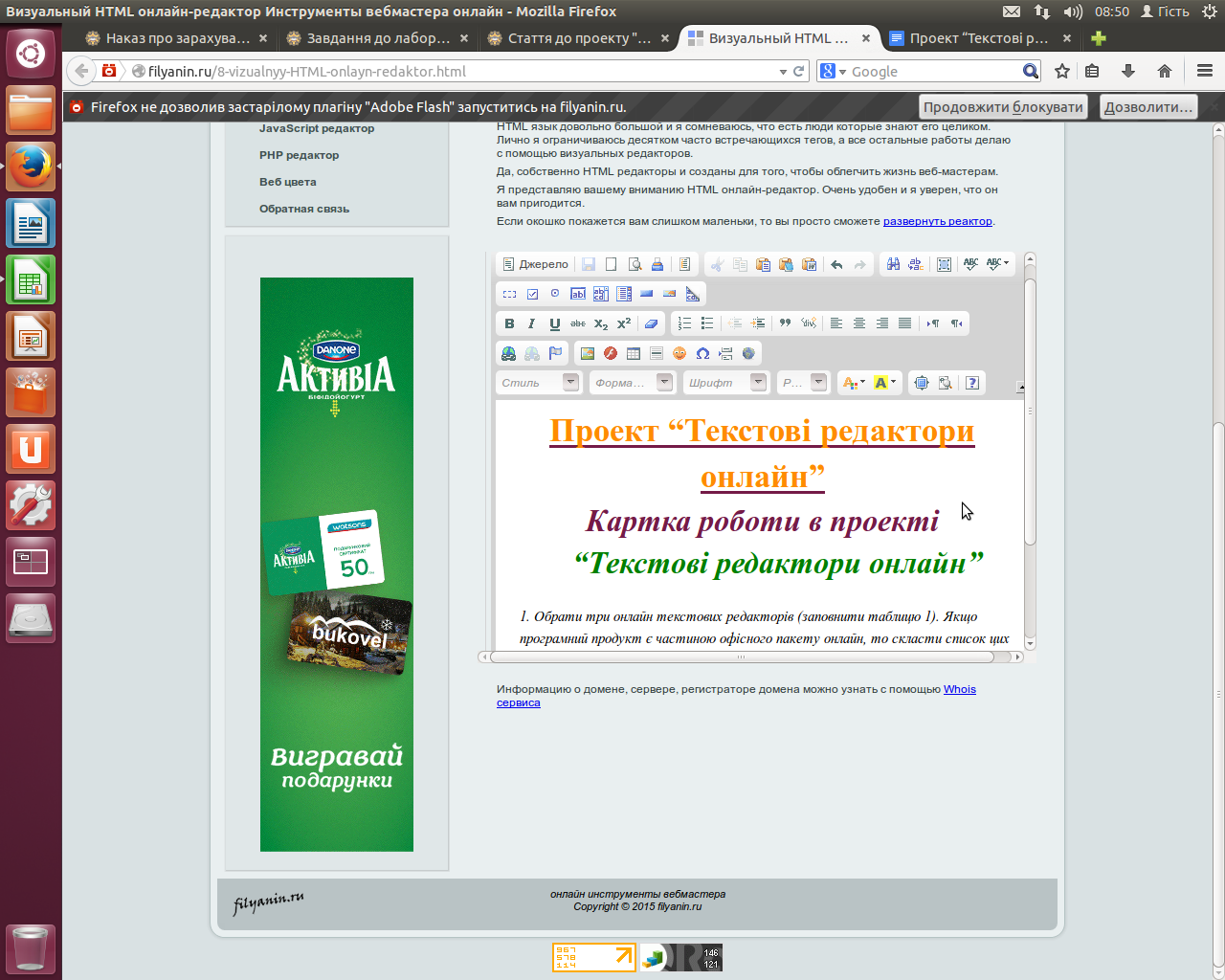Open the Шрифт font dropdown
The image size is (1225, 980).
click(x=726, y=383)
